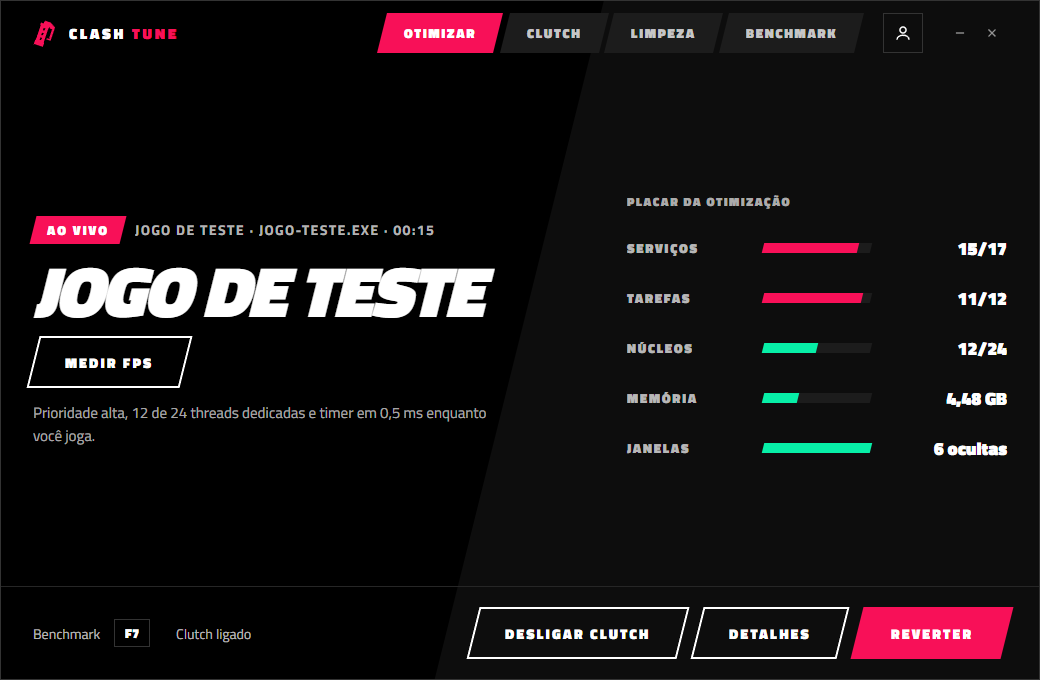
Task: Click the Clash Tune app name
Action: [x=123, y=34]
